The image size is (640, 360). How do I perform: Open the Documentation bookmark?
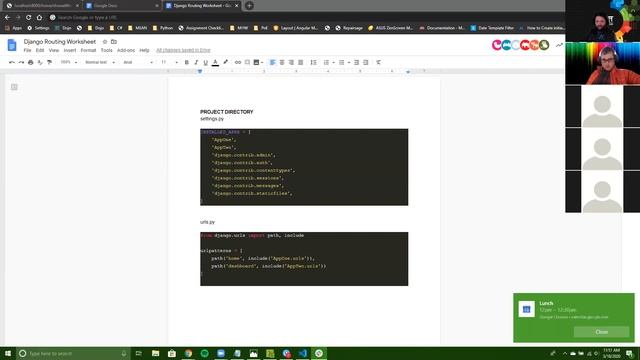442,28
